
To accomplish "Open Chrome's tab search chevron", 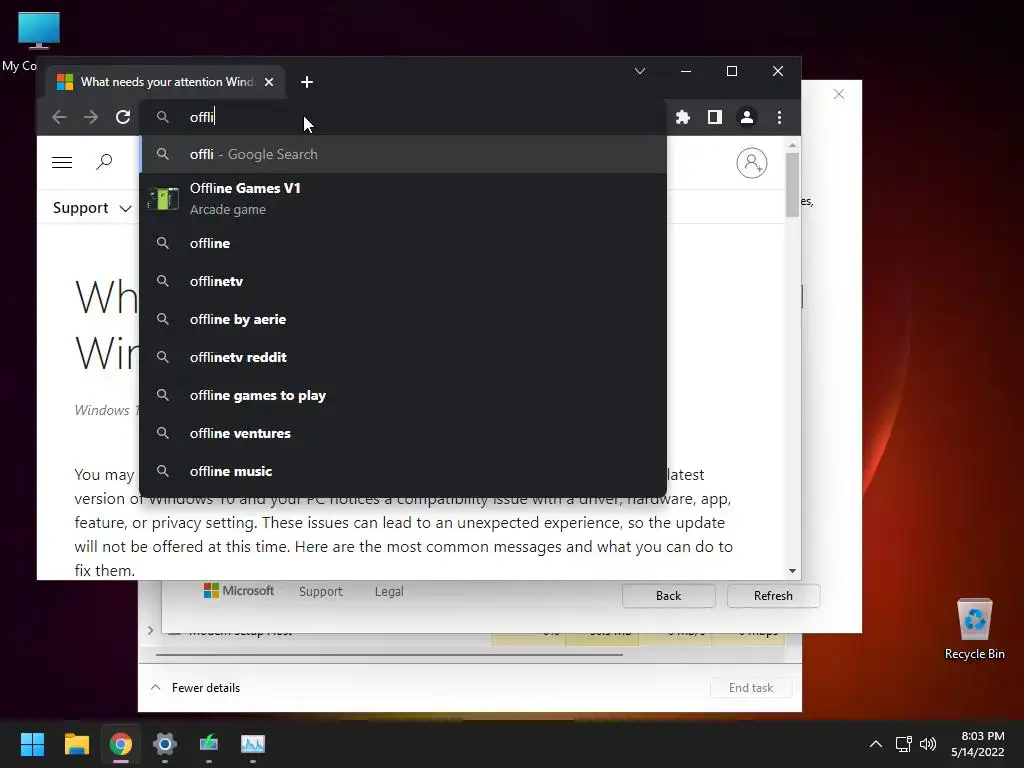I will point(640,71).
